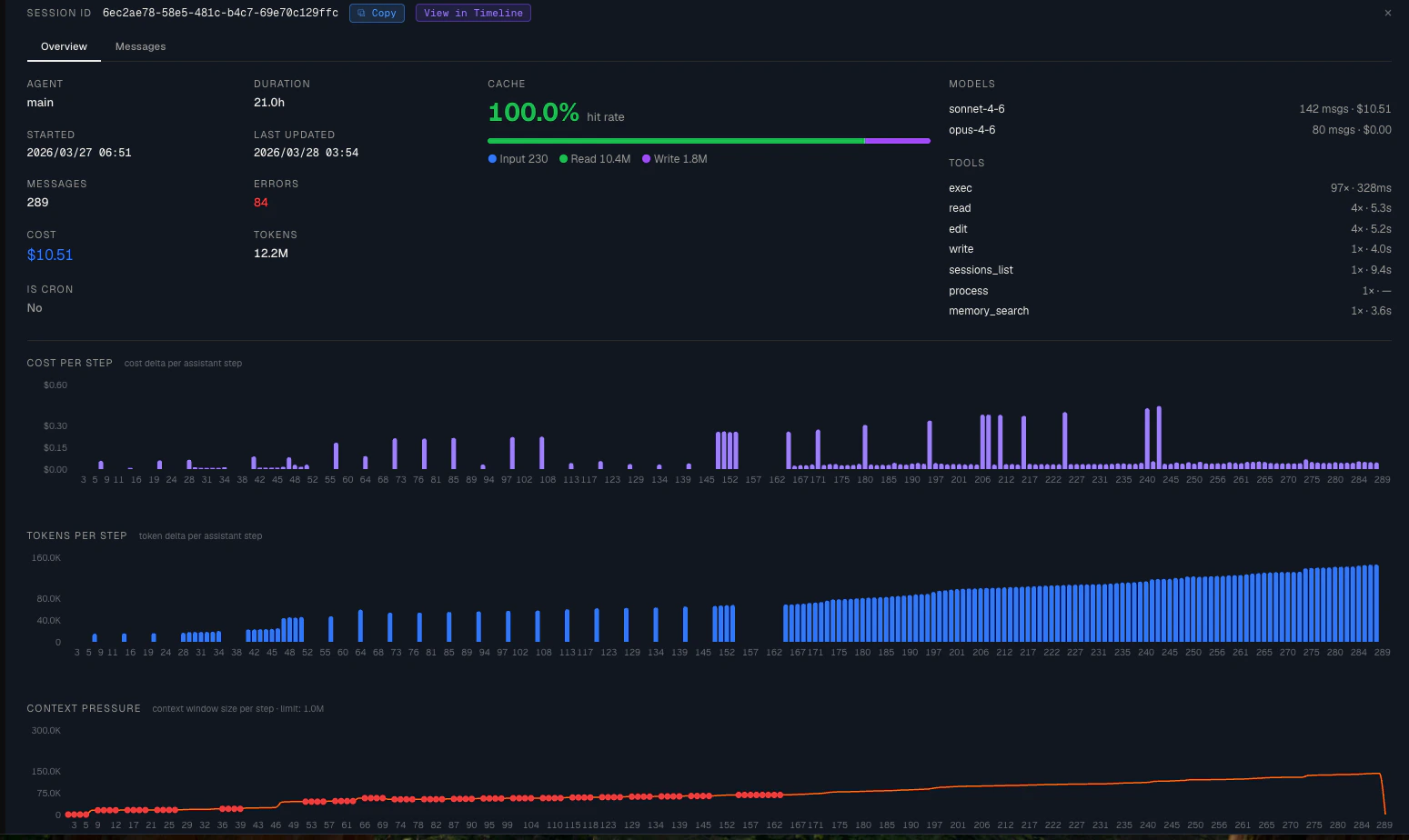1409x840 pixels.
Task: Copy the session ID with the Copy button
Action: click(x=377, y=13)
